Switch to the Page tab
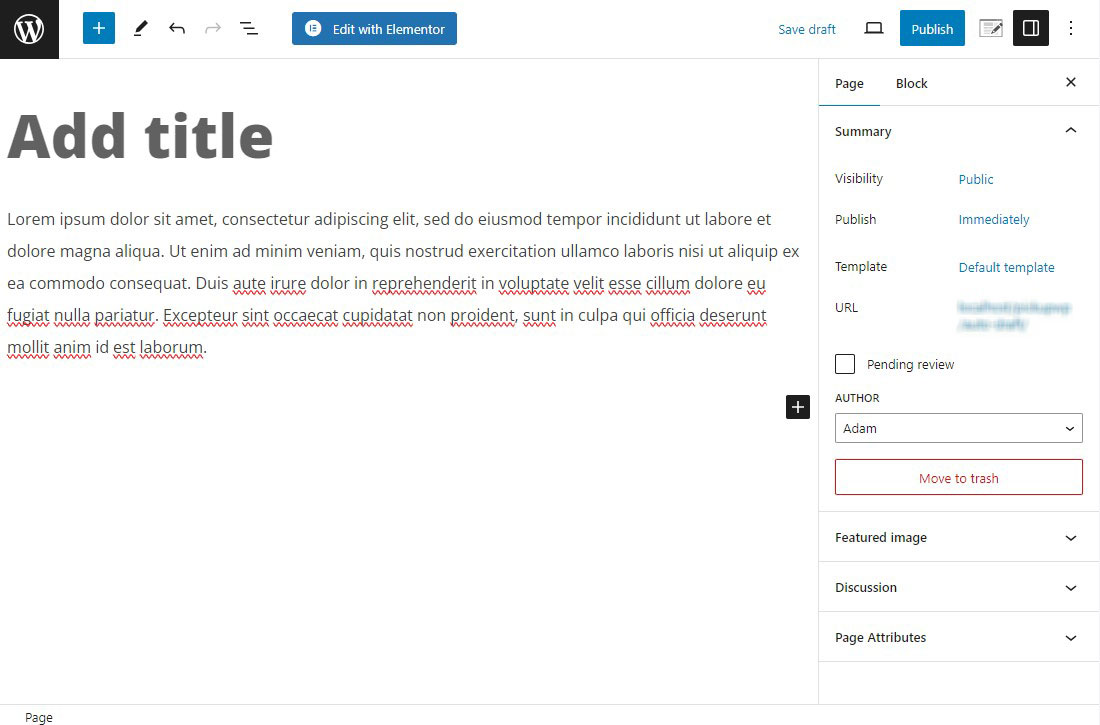Viewport: 1100px width, 725px height. (849, 84)
